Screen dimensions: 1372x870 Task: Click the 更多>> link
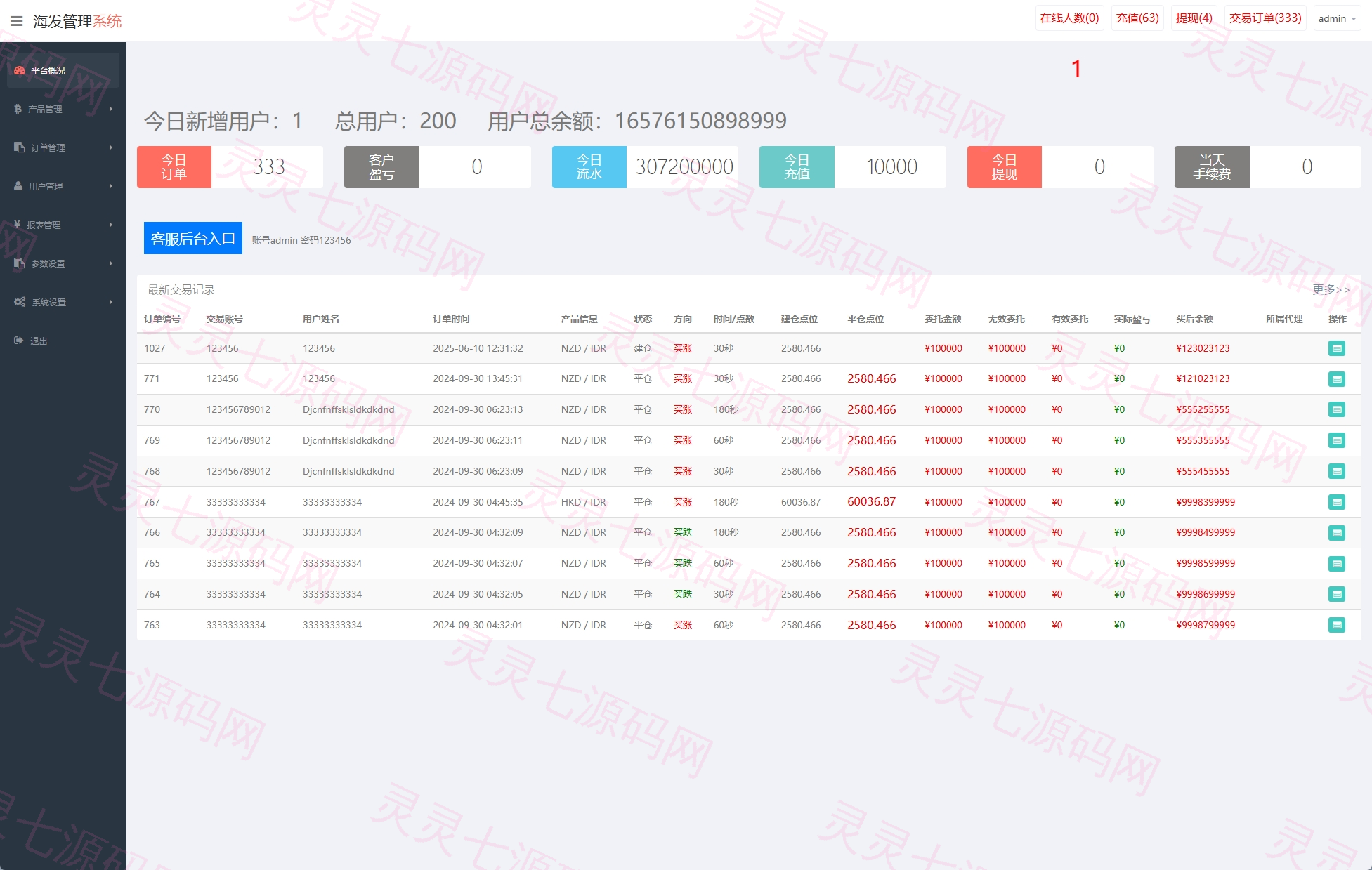(x=1331, y=290)
